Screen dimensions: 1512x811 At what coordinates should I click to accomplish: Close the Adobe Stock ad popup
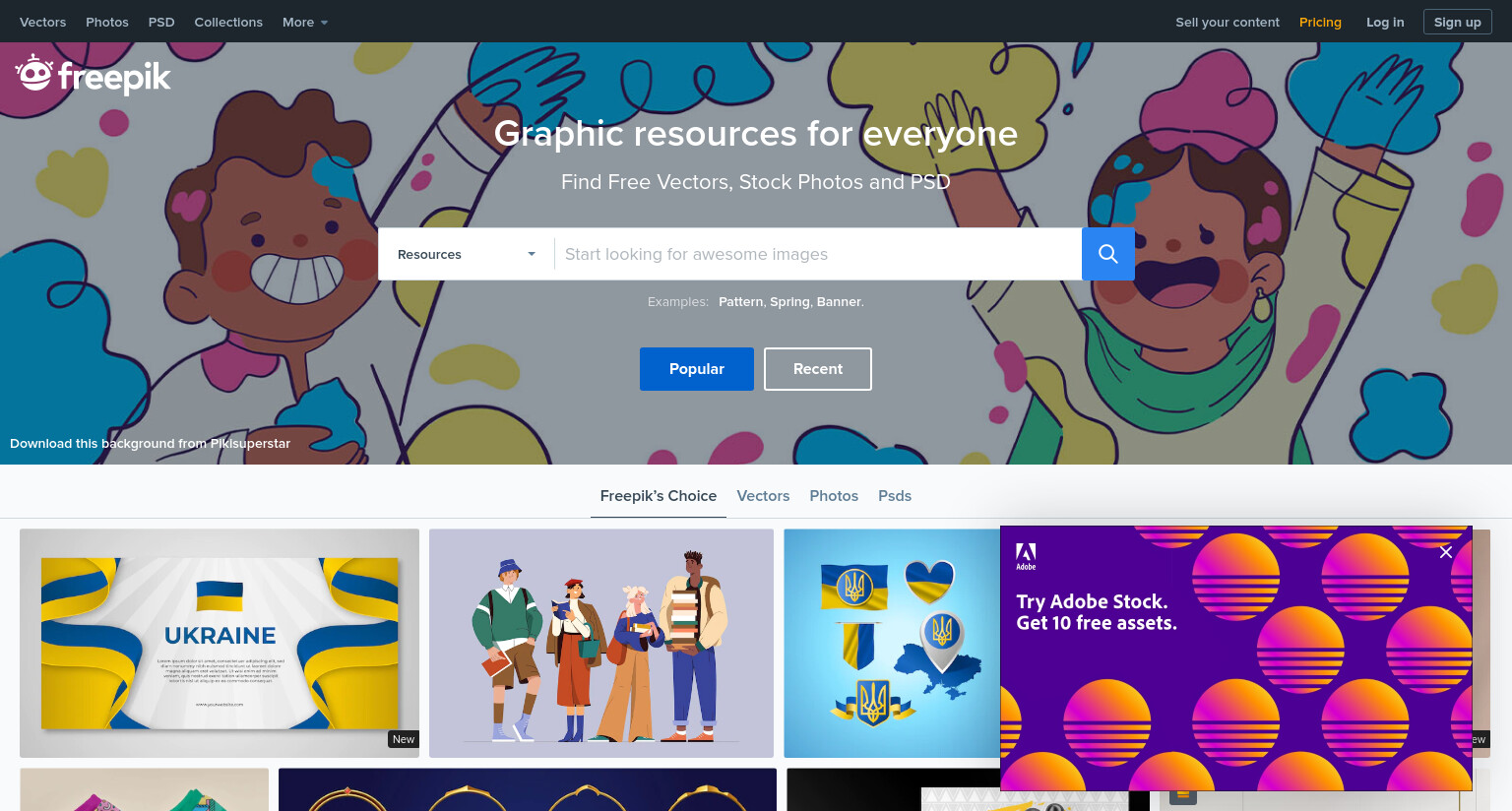pyautogui.click(x=1446, y=552)
